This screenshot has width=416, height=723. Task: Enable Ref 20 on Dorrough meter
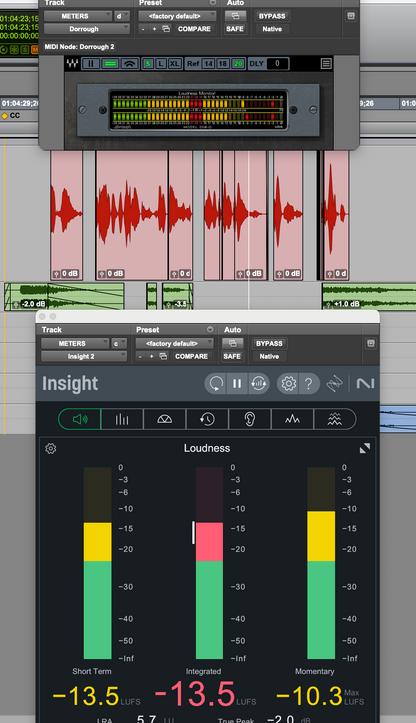(238, 64)
